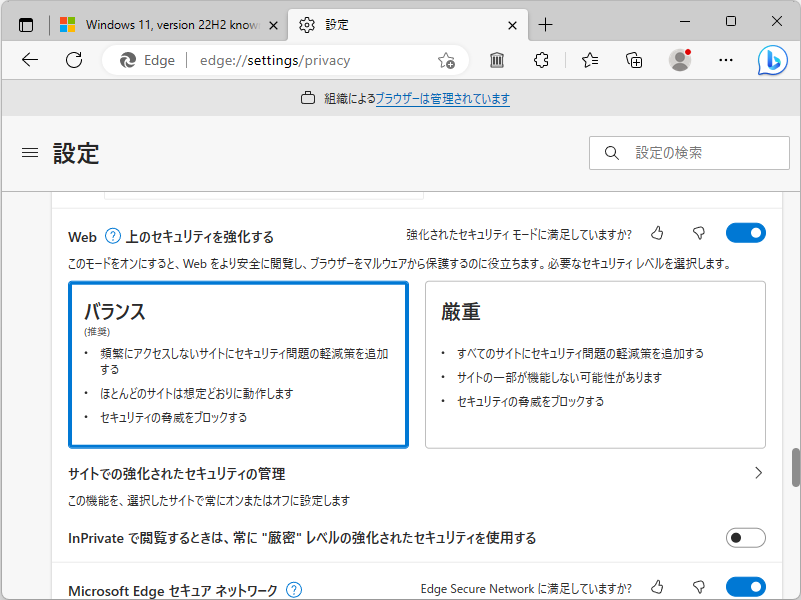The height and width of the screenshot is (600, 801).
Task: Enable the InPrivate 厳密レベル toggle
Action: coord(745,537)
